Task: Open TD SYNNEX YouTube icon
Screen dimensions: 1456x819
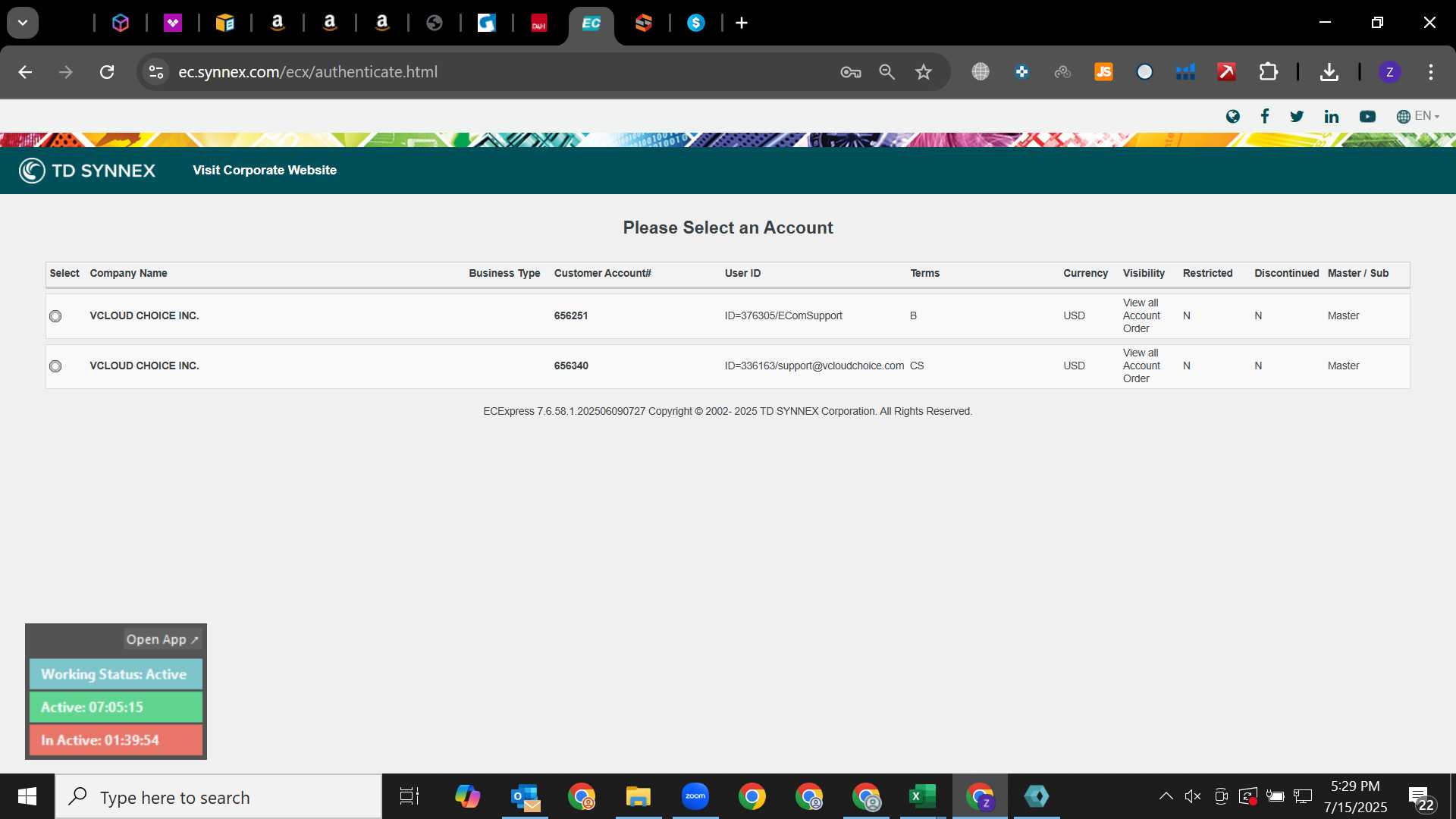Action: tap(1367, 116)
